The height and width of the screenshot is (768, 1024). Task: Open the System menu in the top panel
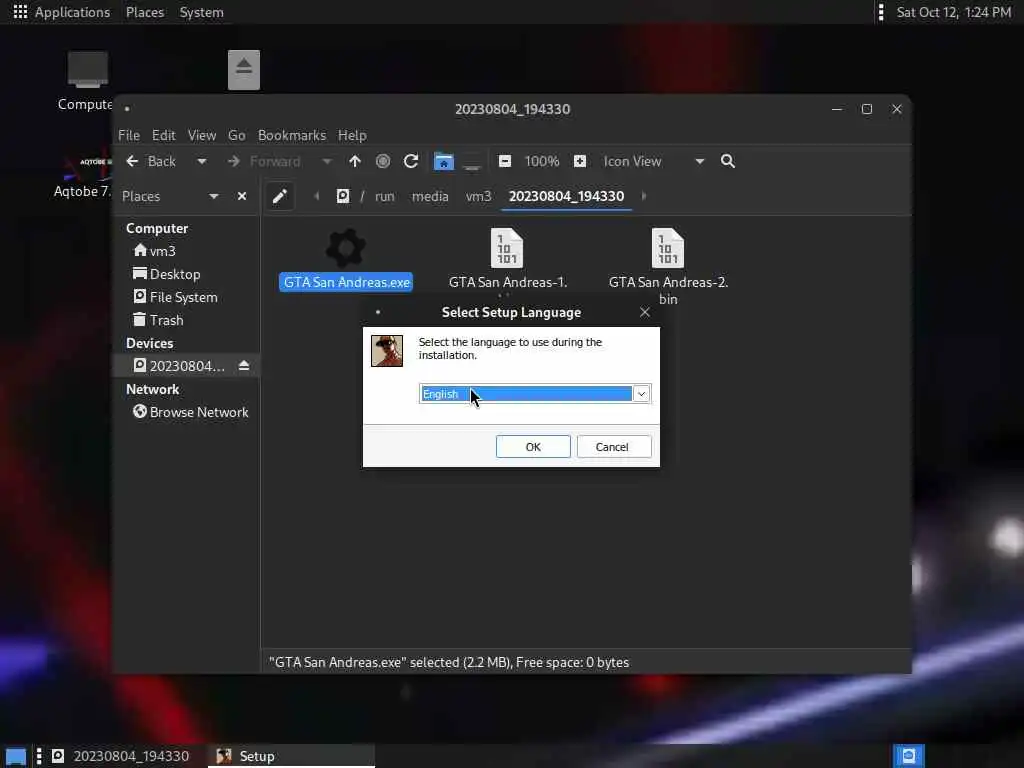tap(201, 12)
